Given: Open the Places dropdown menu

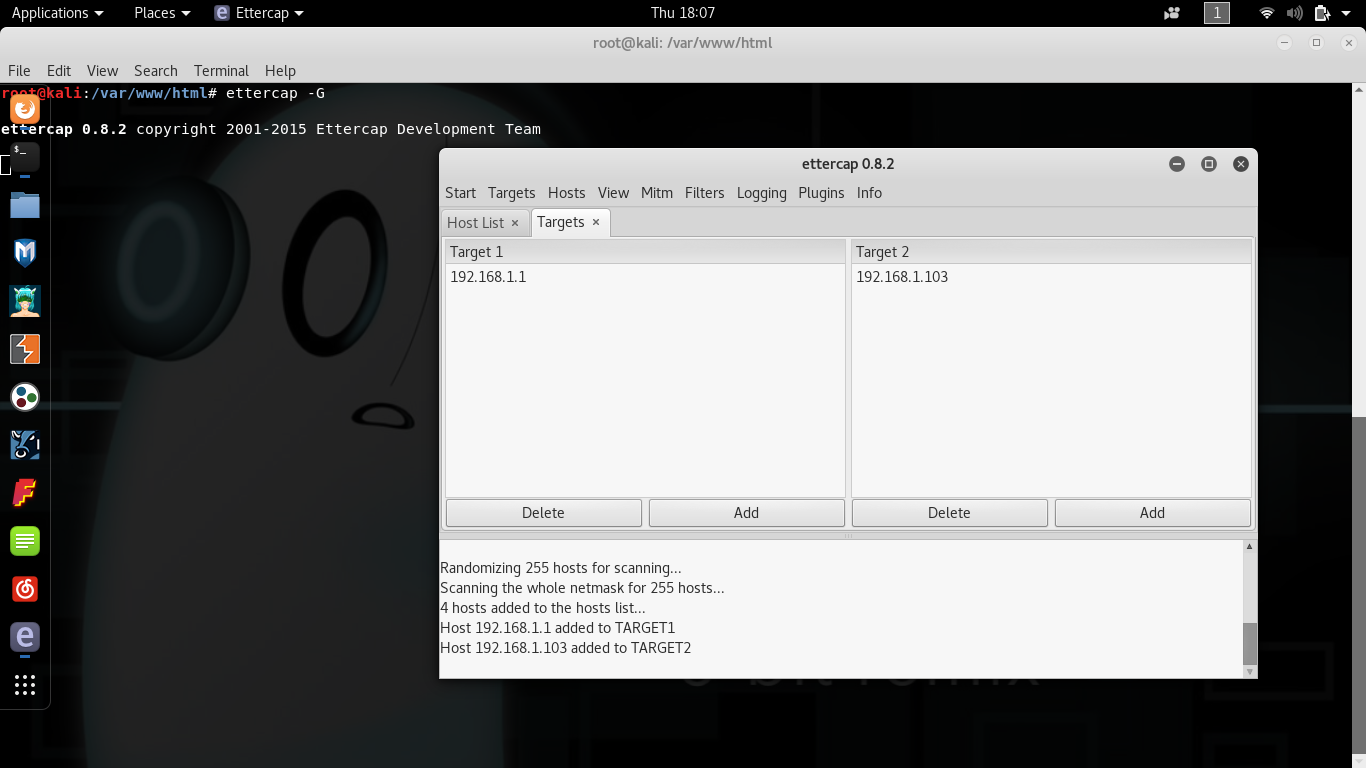Looking at the screenshot, I should (161, 13).
